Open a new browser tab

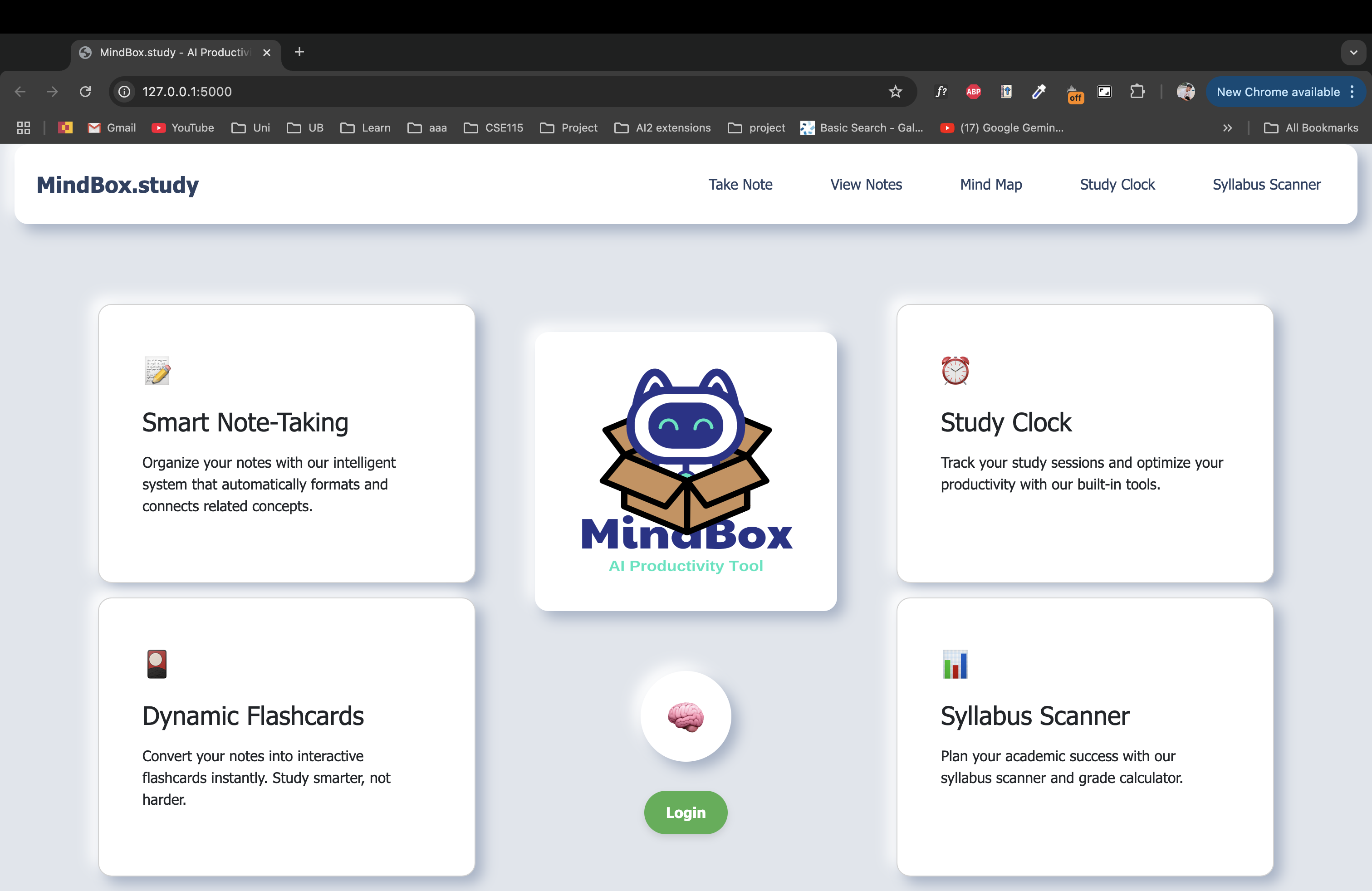click(x=299, y=53)
